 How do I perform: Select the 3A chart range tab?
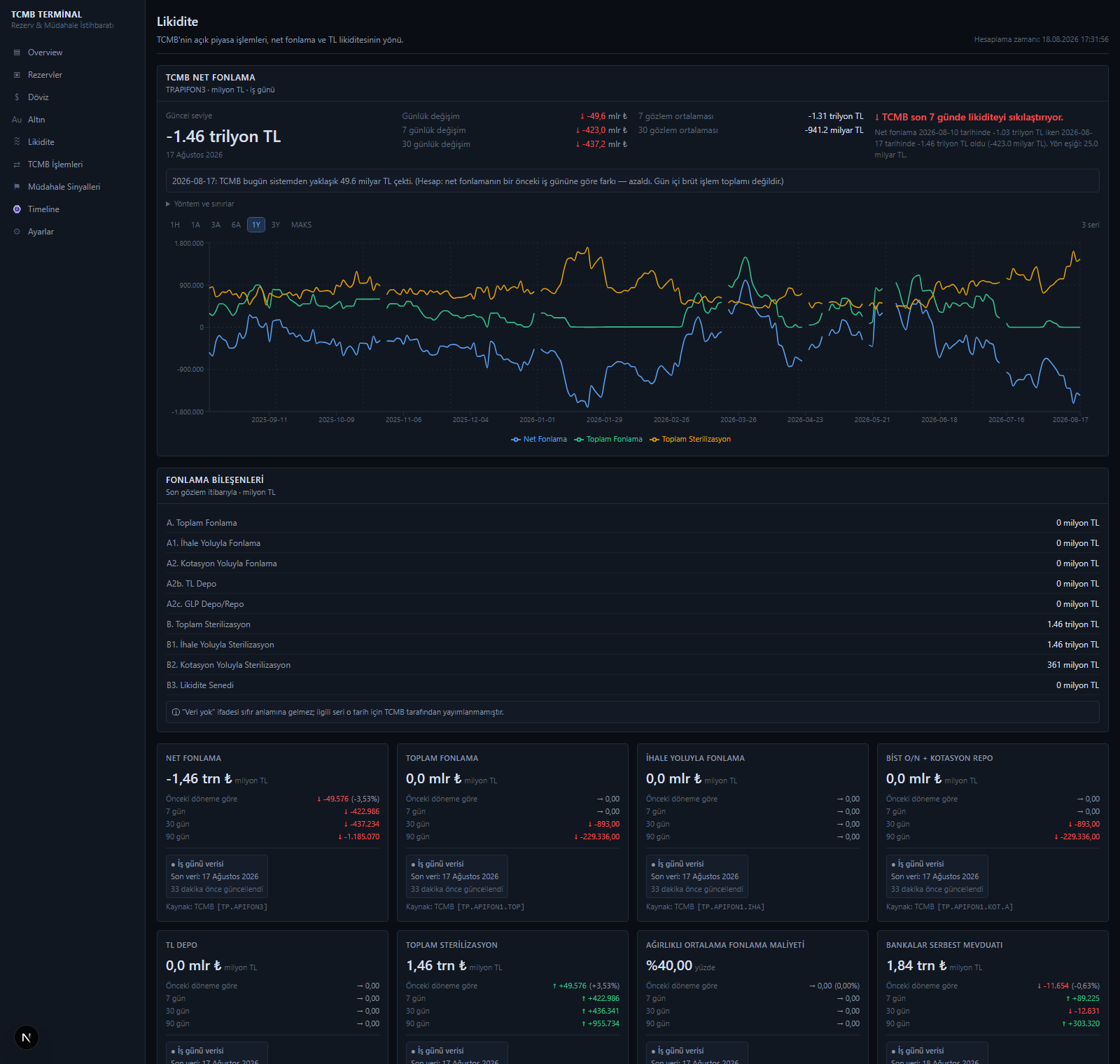click(x=216, y=225)
